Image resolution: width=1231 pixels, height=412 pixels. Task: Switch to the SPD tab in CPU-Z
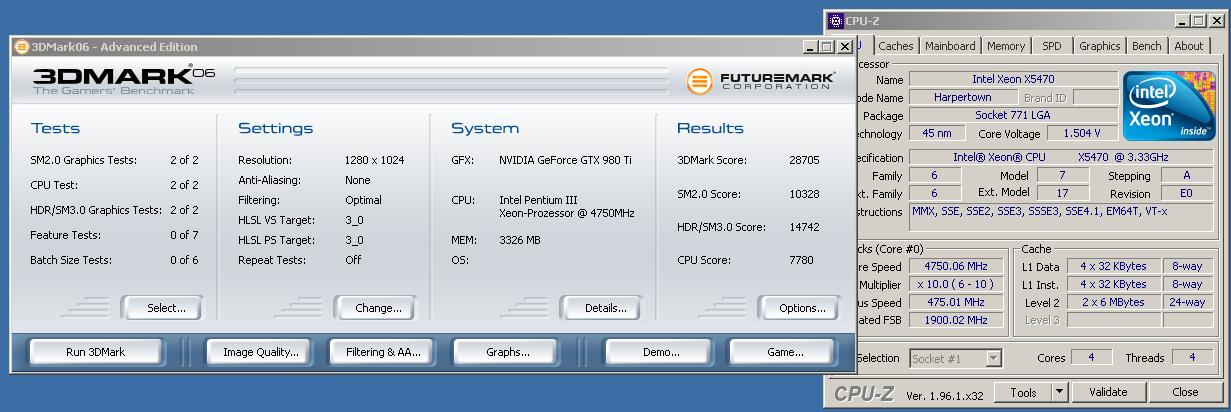tap(1052, 46)
